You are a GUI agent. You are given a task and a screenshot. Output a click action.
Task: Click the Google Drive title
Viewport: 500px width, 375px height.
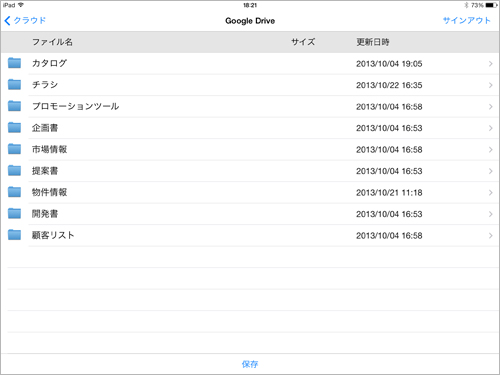pos(250,21)
